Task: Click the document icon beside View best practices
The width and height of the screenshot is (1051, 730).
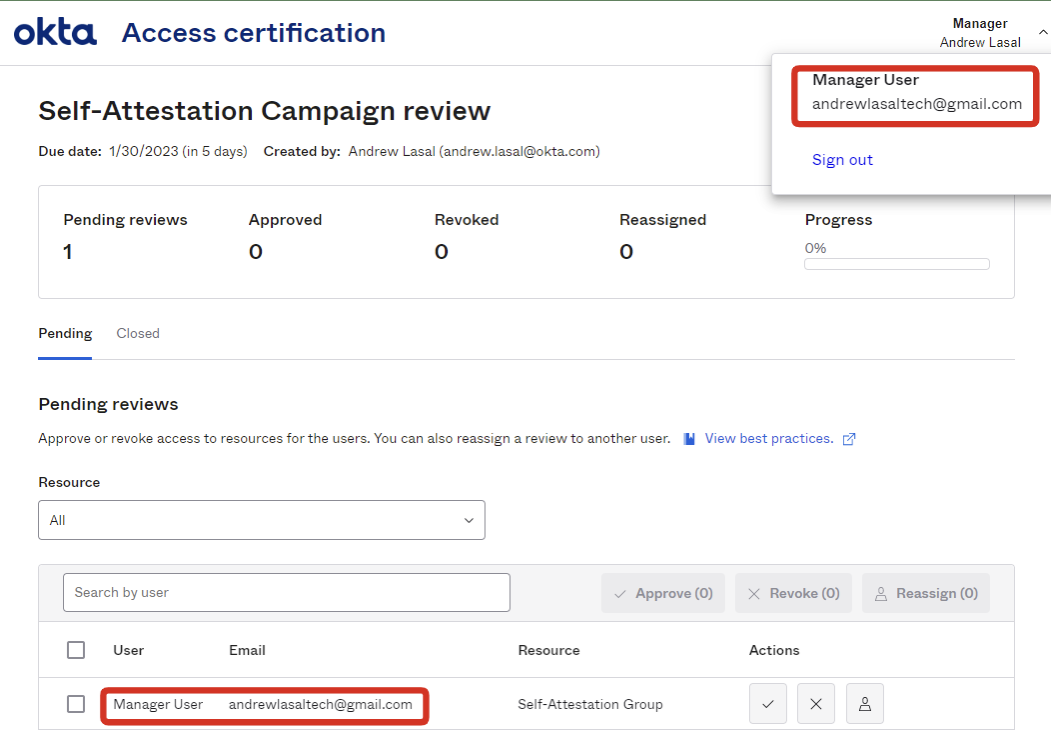Action: 689,438
